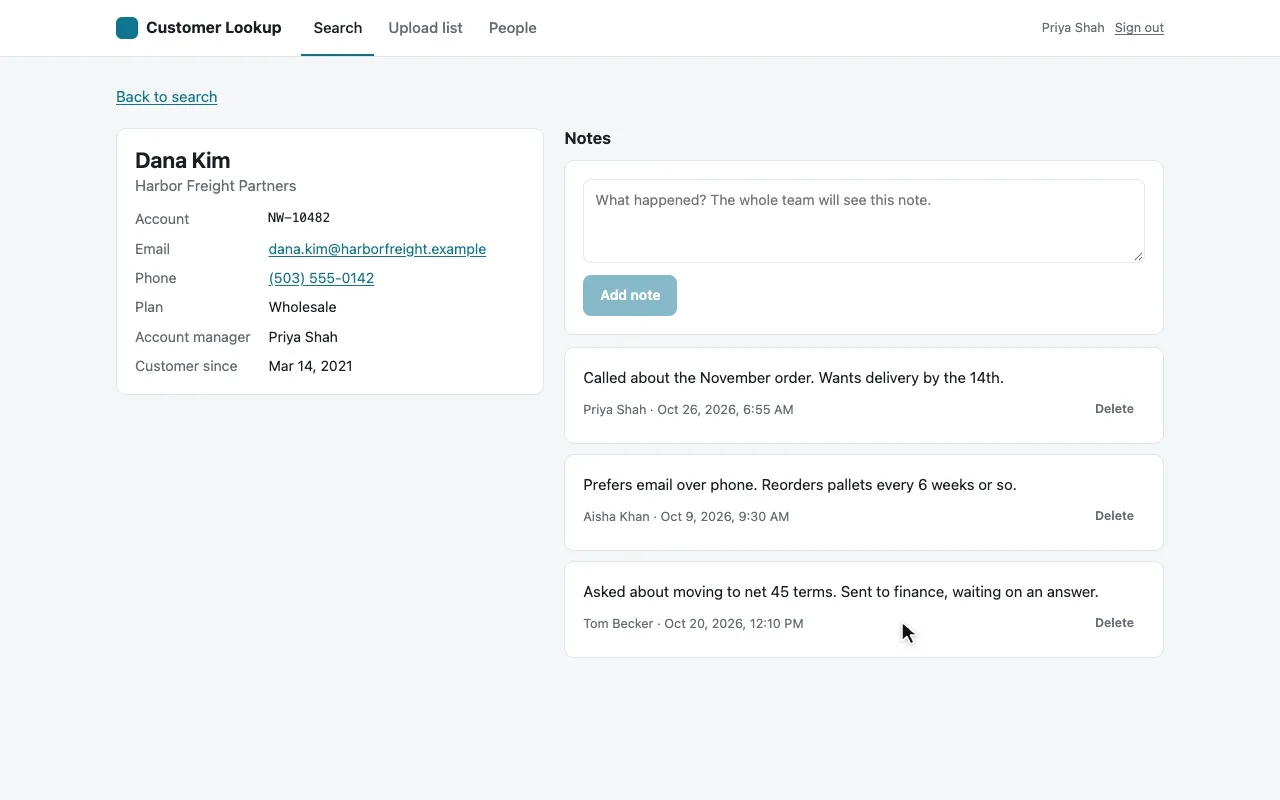Call the phone number (503) 555-0142
The height and width of the screenshot is (800, 1280).
click(321, 278)
